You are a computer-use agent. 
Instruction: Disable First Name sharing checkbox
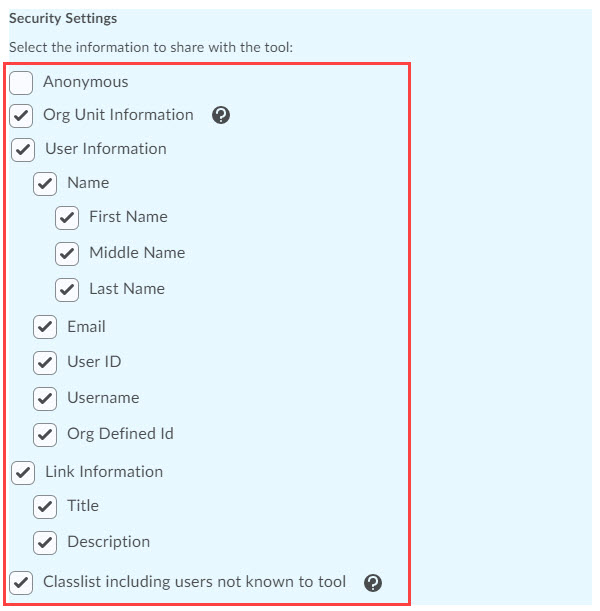tap(67, 218)
